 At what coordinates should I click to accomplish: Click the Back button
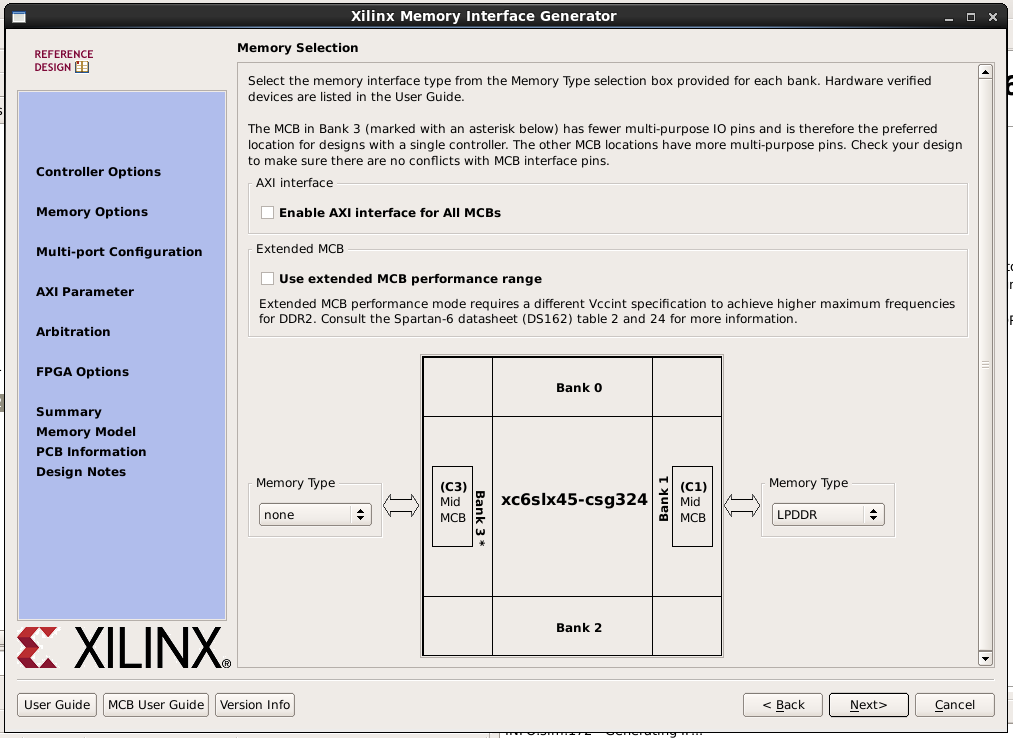click(x=783, y=705)
